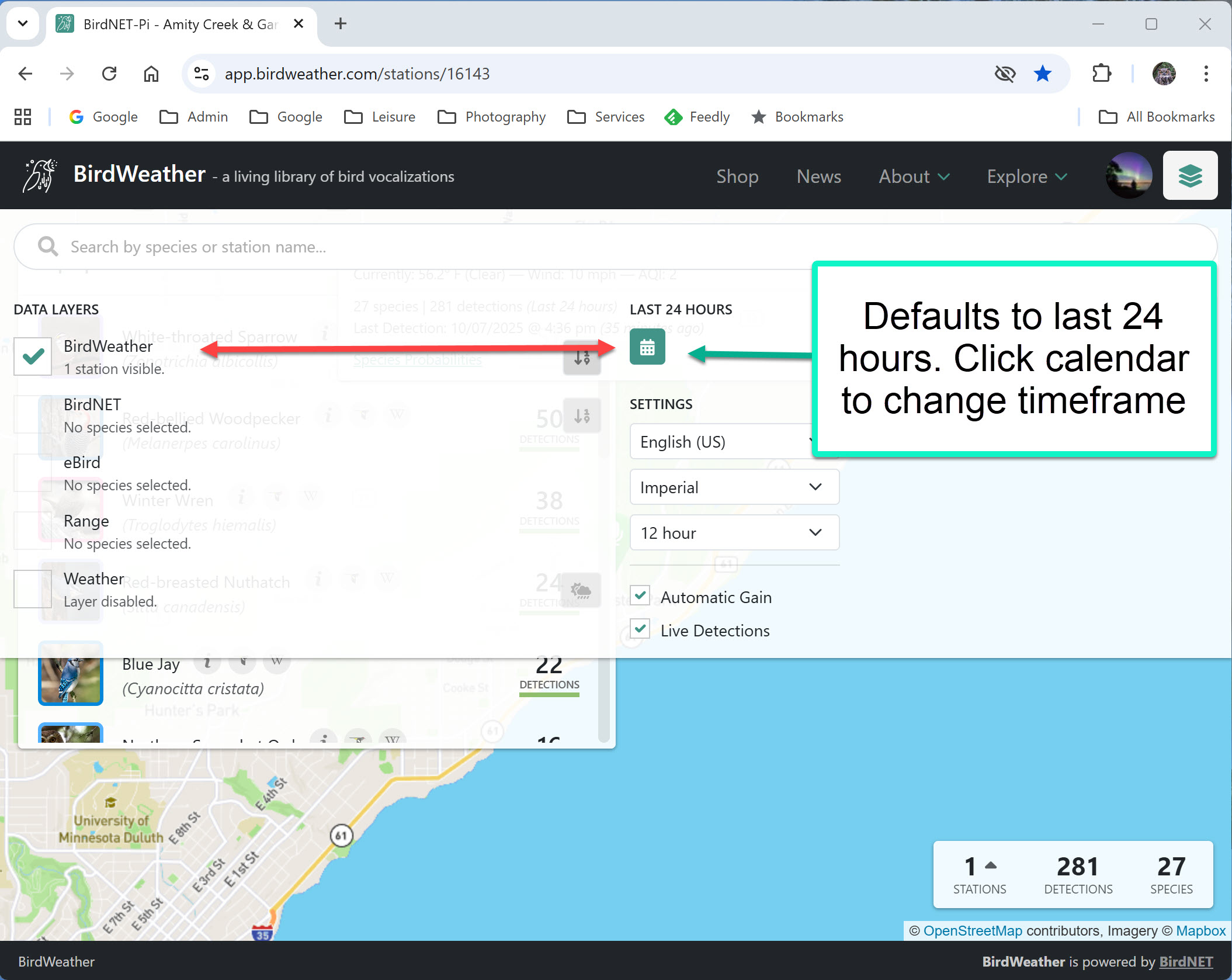
Task: Click the green calendar timeframe icon
Action: (x=647, y=347)
